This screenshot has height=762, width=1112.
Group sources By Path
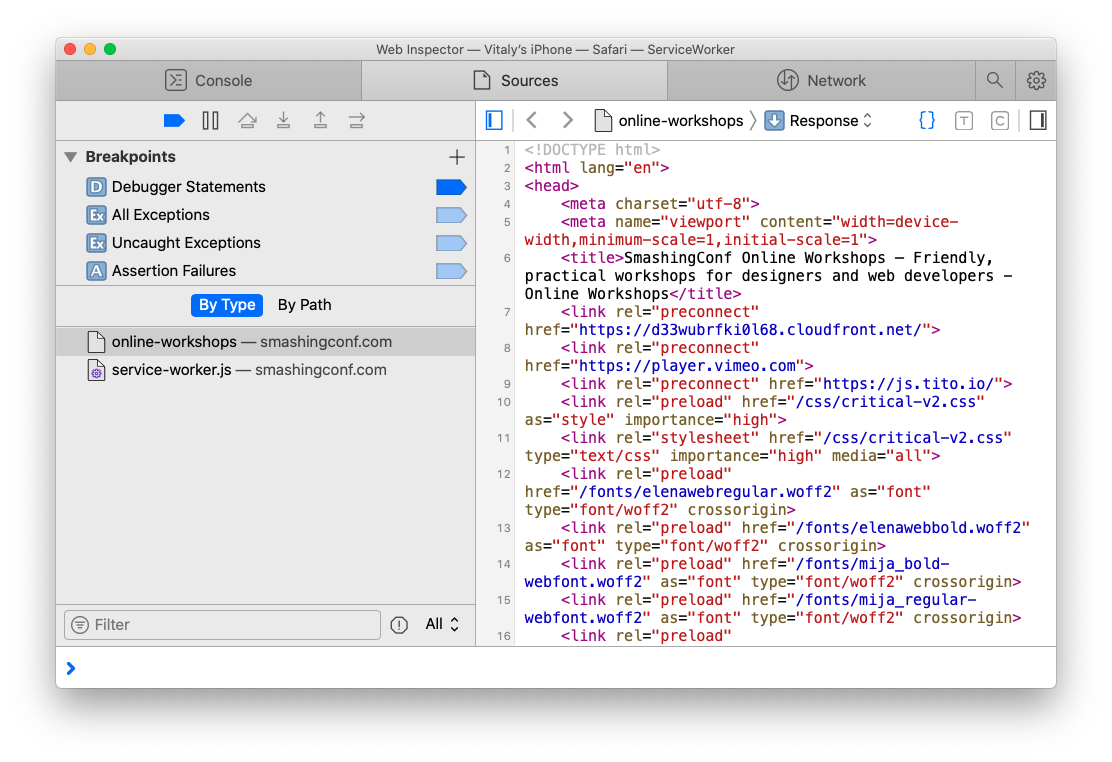(x=304, y=305)
